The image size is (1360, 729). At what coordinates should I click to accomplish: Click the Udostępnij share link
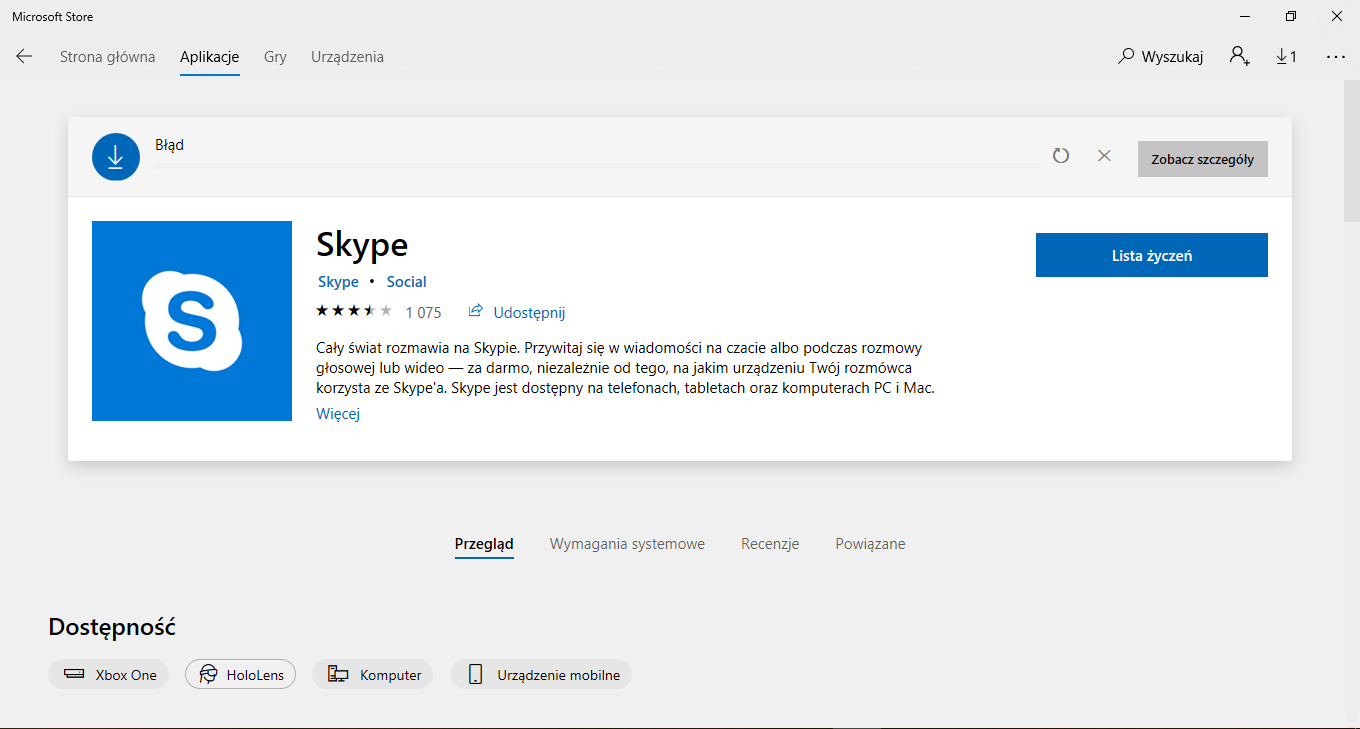(x=517, y=312)
